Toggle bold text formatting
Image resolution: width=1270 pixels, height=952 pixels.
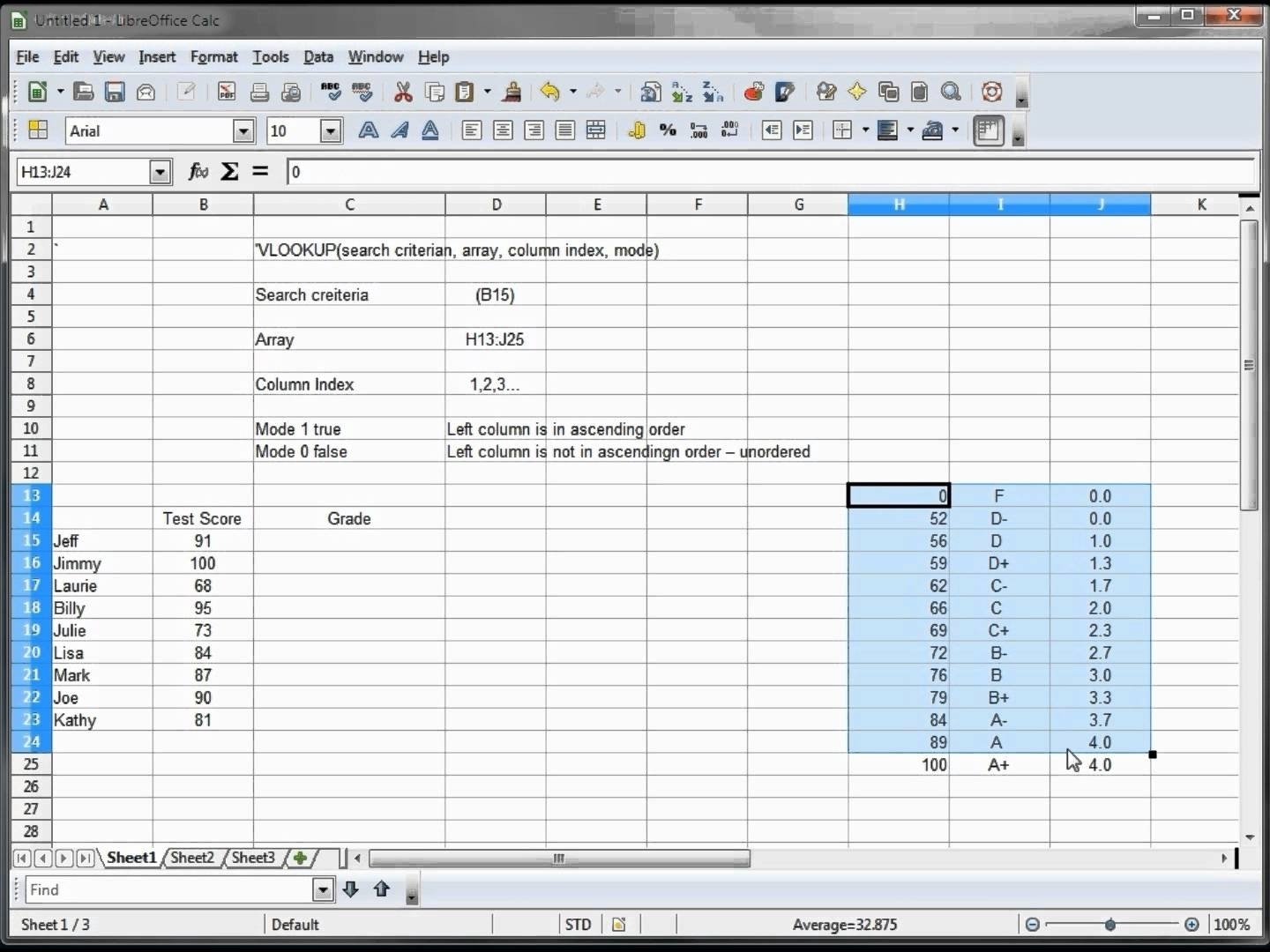click(x=368, y=130)
